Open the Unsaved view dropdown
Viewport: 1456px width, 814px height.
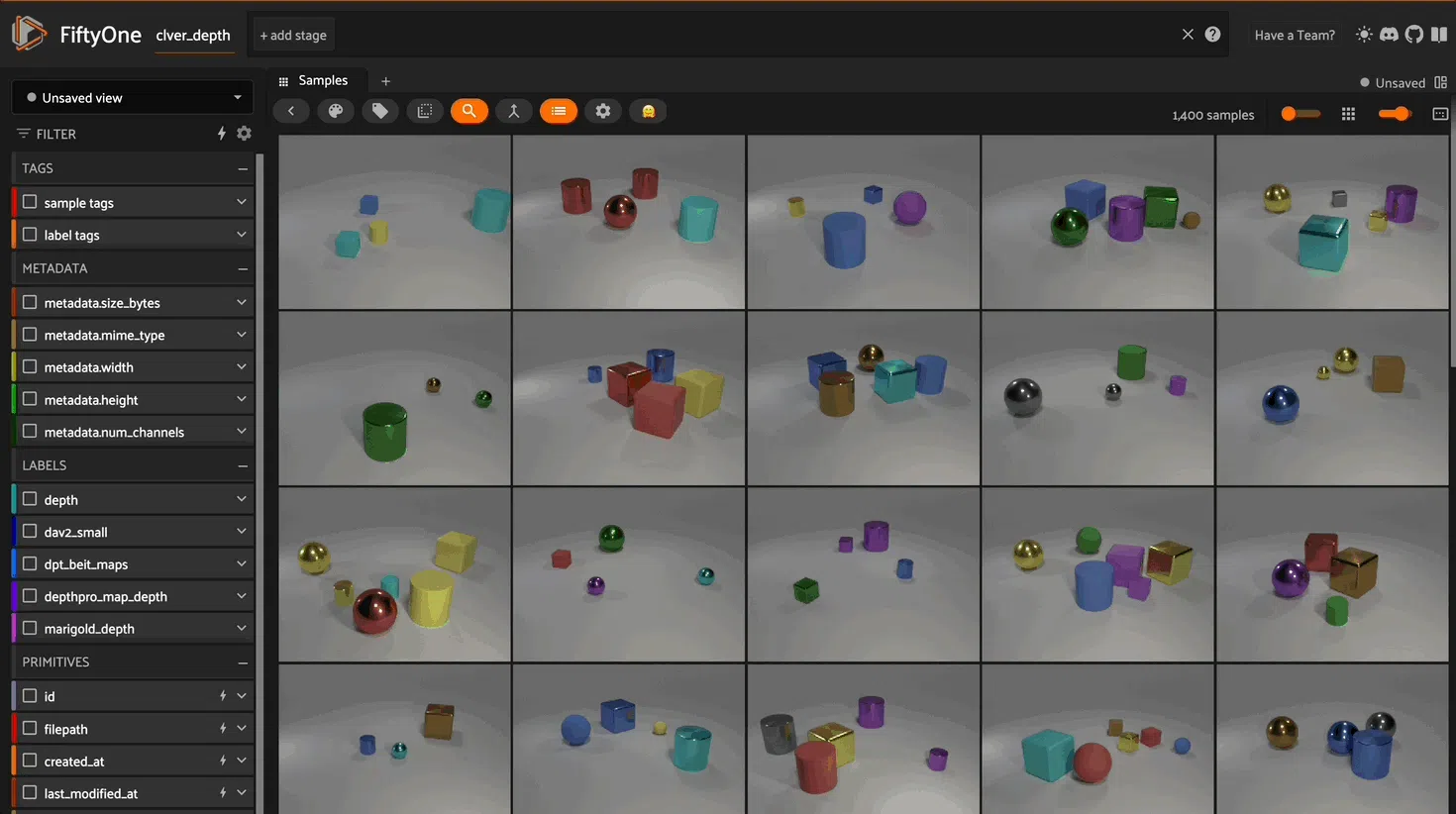point(133,97)
